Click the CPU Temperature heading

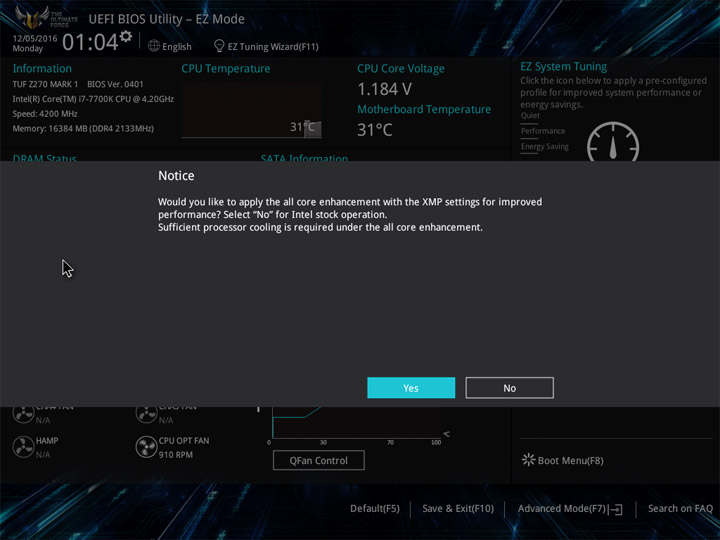click(x=225, y=68)
